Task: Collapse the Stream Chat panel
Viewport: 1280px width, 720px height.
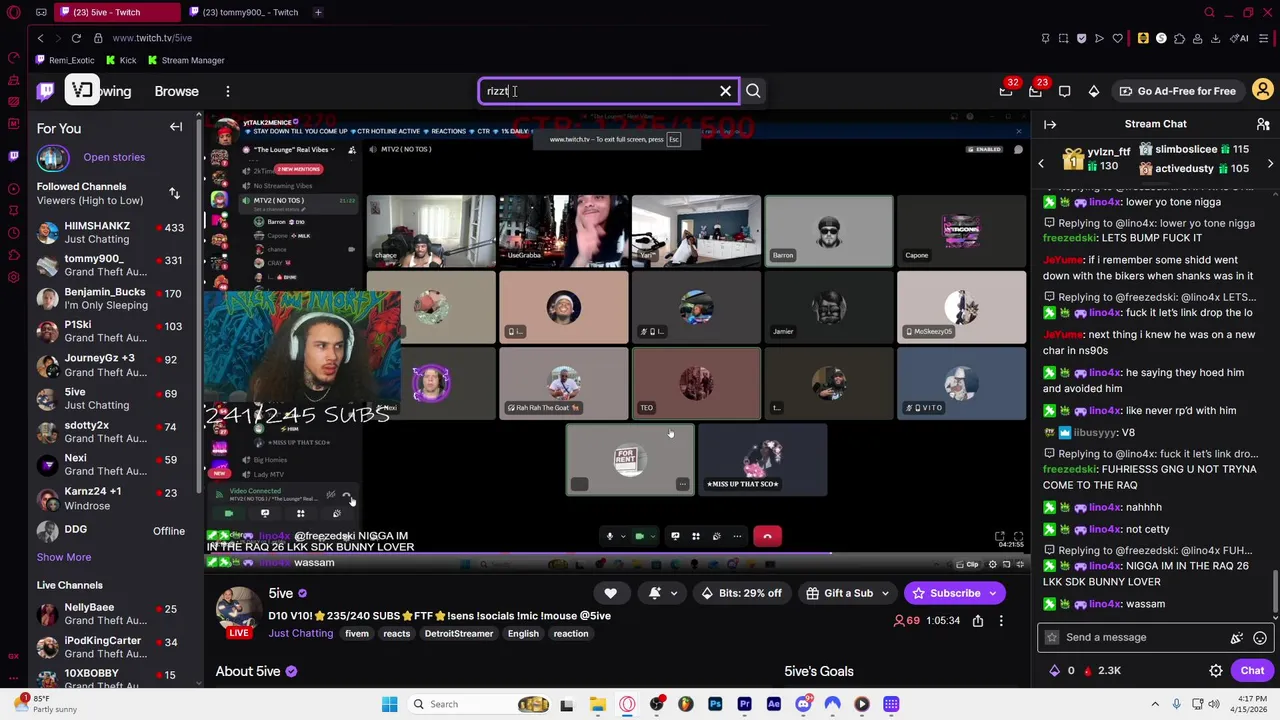Action: [1050, 124]
